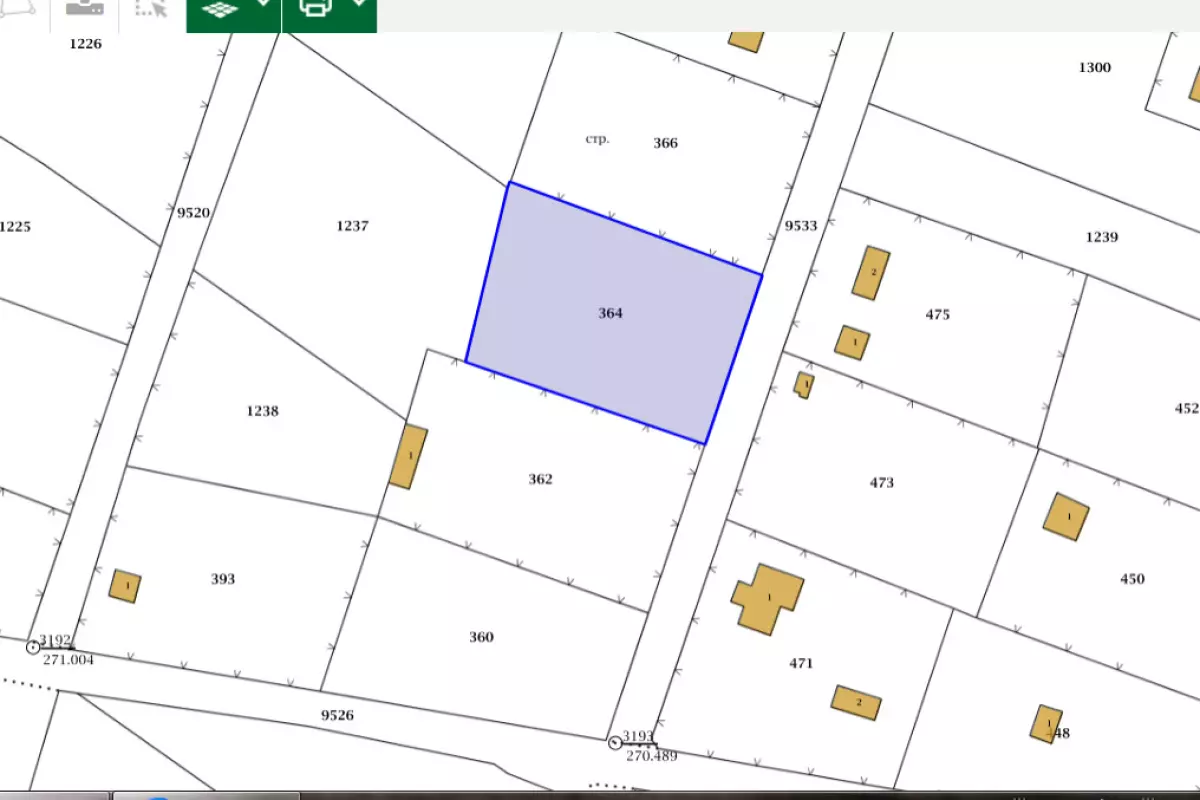Select road parcel 9526 at bottom
This screenshot has width=1200, height=800.
coord(337,715)
